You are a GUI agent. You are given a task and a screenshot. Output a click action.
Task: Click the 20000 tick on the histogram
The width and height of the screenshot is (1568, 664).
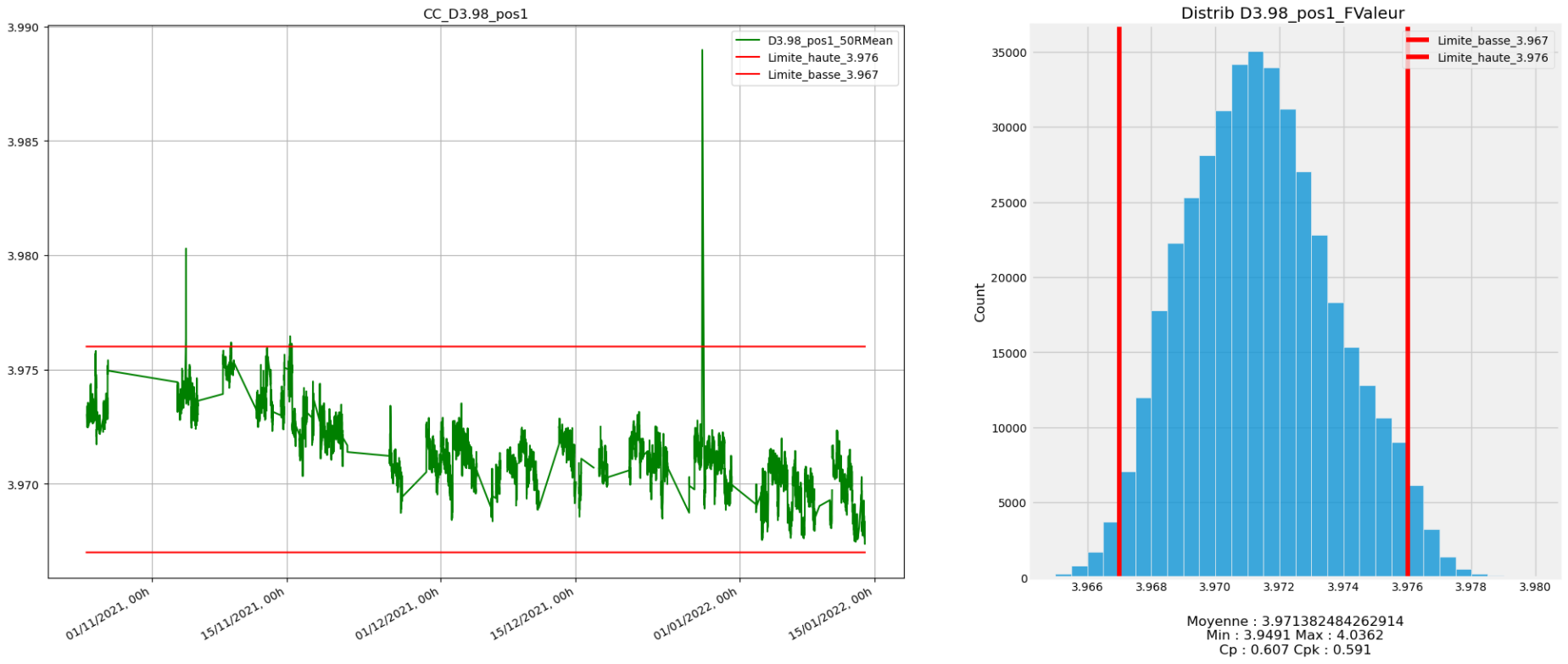(x=1009, y=278)
